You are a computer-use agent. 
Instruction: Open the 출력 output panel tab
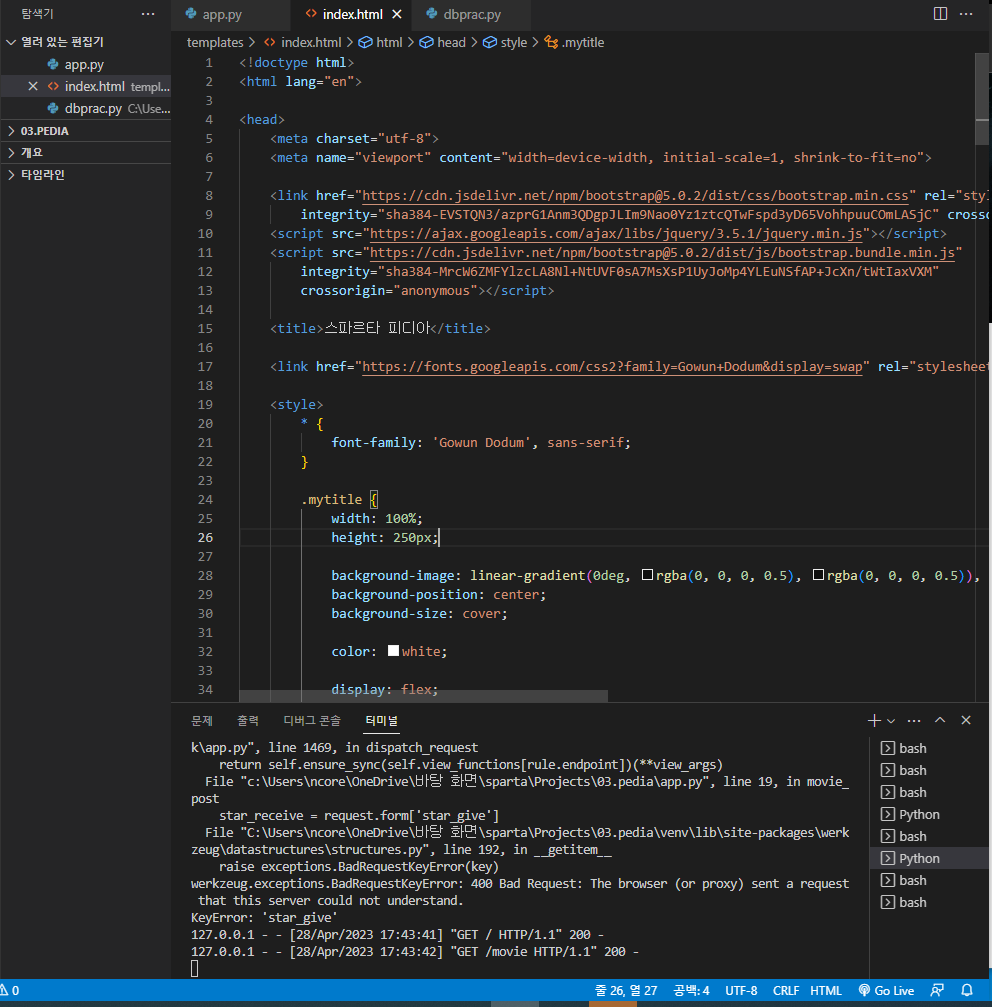[248, 721]
